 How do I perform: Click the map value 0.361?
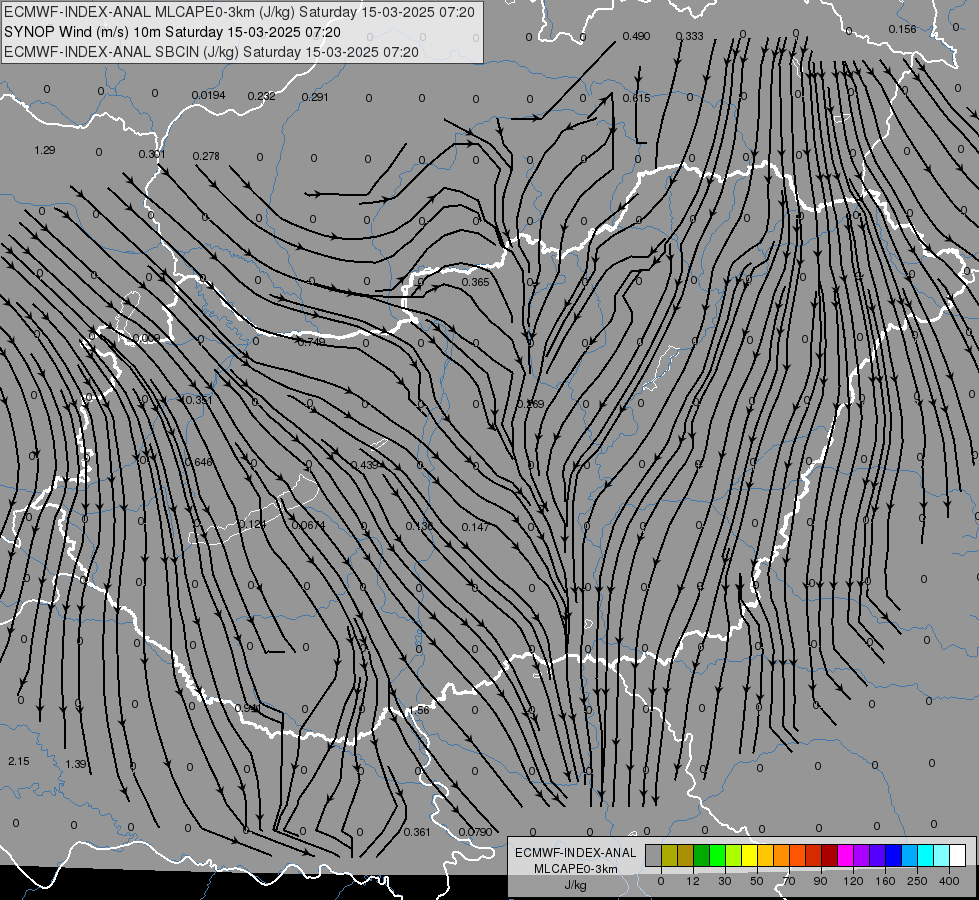[x=417, y=831]
